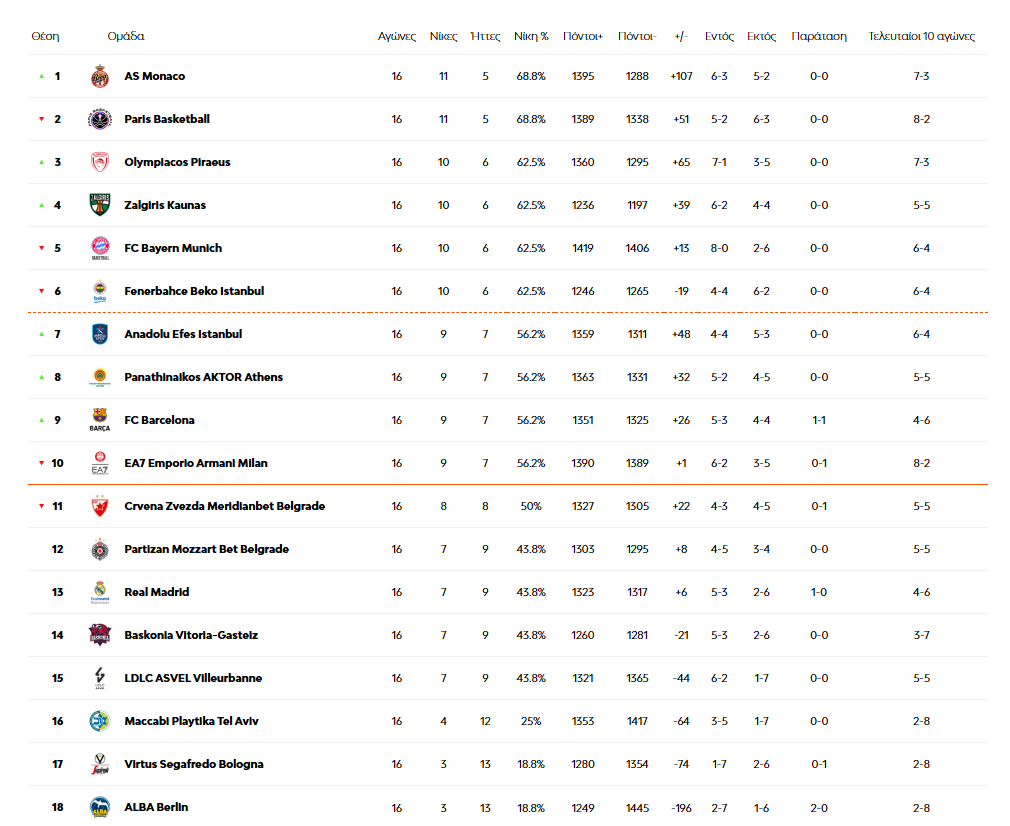This screenshot has height=826, width=1010.
Task: Click the ALBA Berlin logo
Action: 100,807
